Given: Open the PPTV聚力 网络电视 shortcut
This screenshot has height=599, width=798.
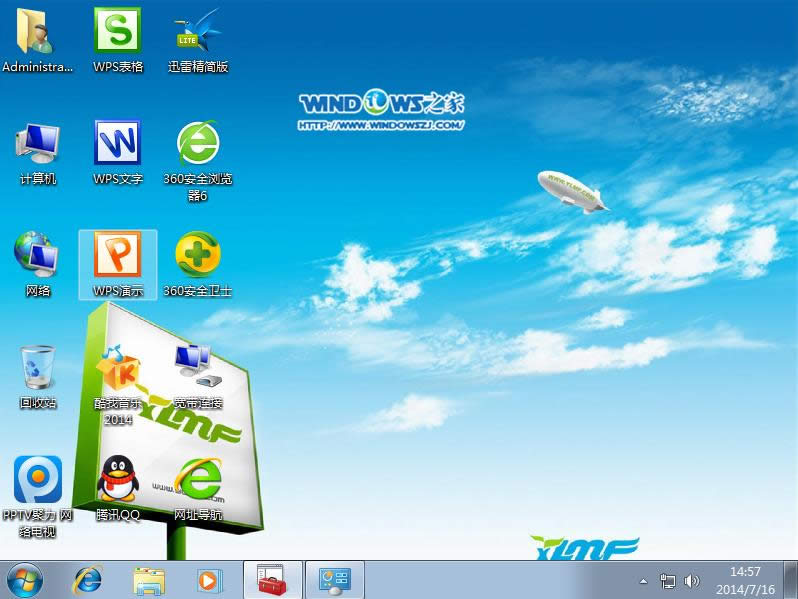Looking at the screenshot, I should [38, 480].
